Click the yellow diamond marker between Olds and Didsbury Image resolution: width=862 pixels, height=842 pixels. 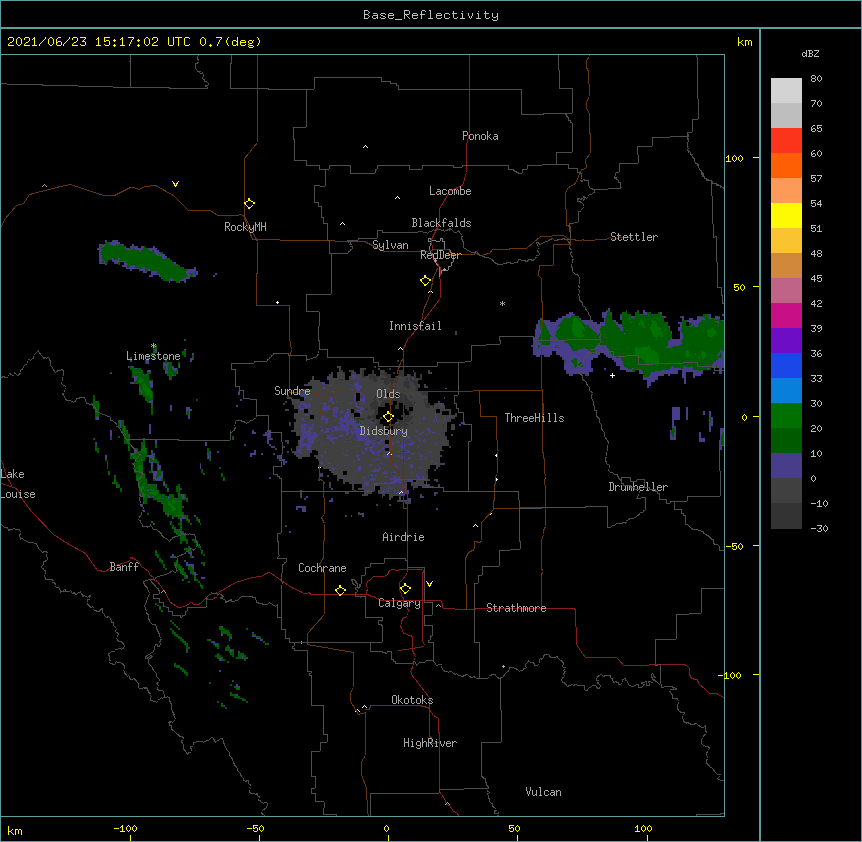pyautogui.click(x=388, y=417)
